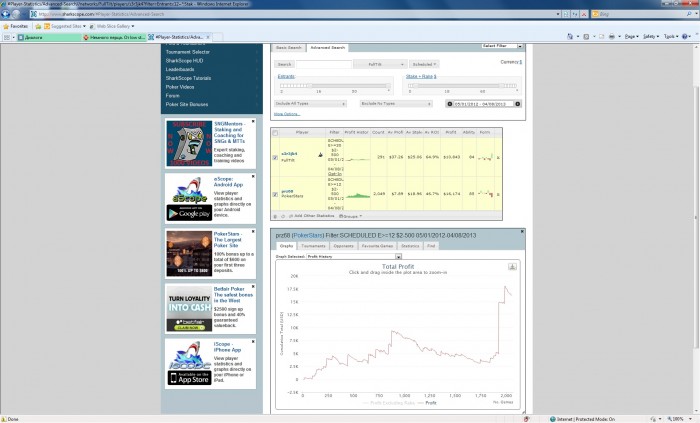This screenshot has height=423, width=700.
Task: Click the More Options link
Action: (287, 114)
